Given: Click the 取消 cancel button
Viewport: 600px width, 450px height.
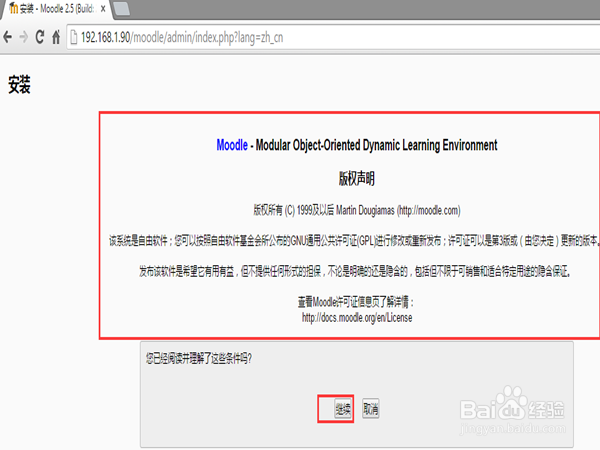Looking at the screenshot, I should [371, 409].
